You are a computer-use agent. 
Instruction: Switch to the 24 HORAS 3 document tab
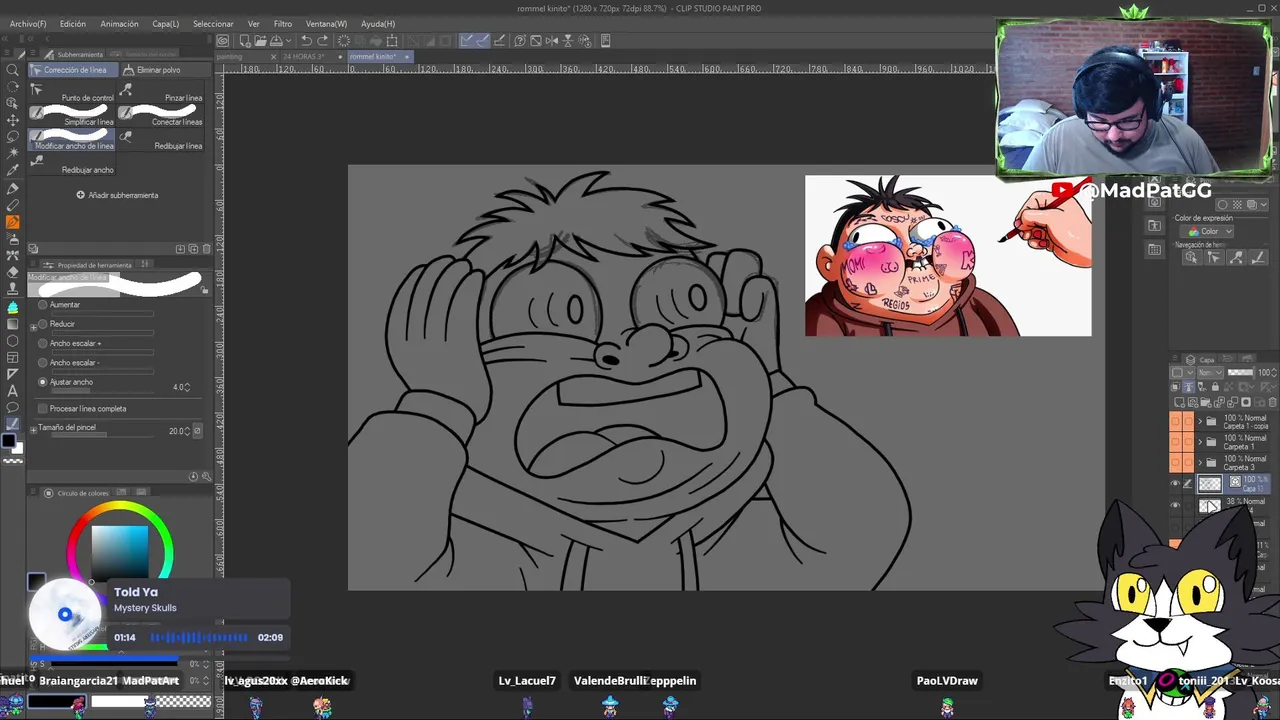click(x=302, y=56)
